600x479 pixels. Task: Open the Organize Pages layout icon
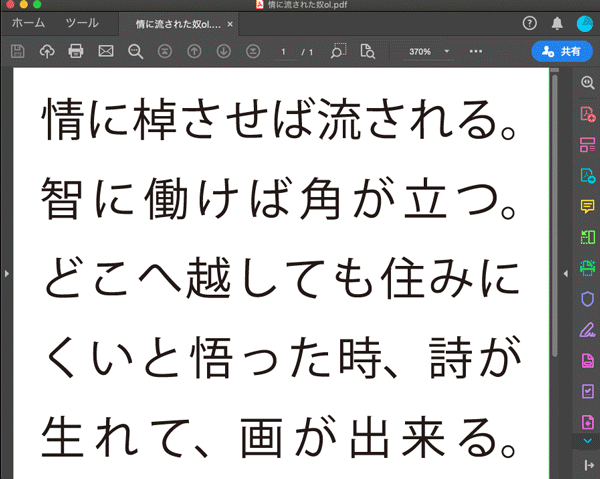coord(587,145)
